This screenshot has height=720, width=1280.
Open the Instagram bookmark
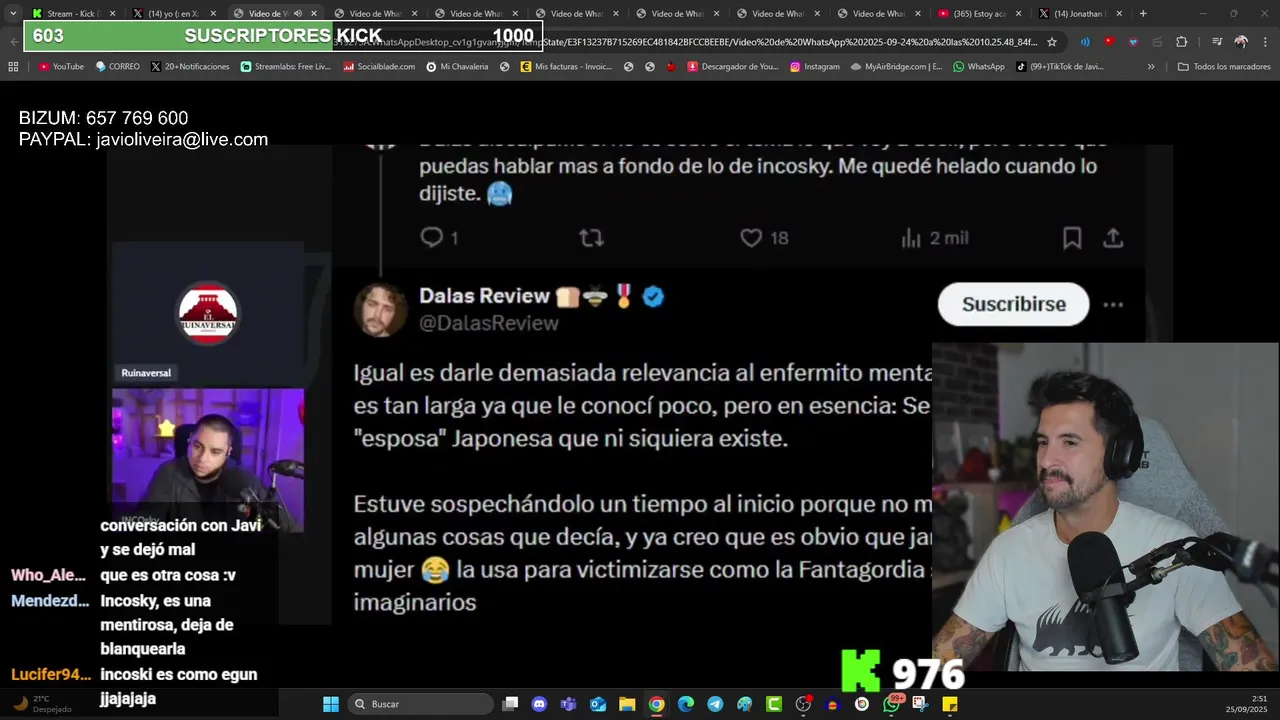(x=815, y=67)
